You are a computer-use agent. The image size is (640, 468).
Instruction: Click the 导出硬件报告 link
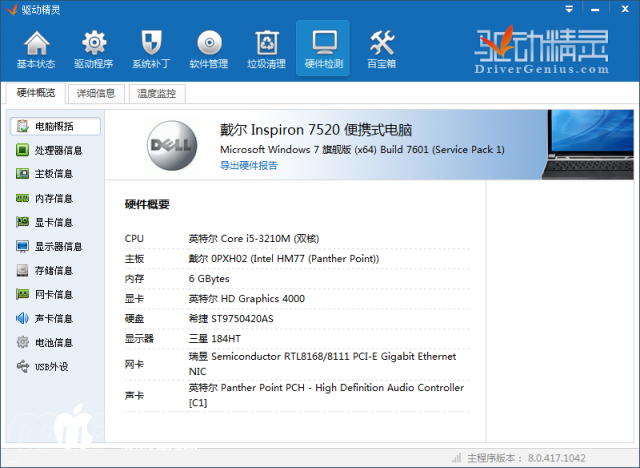click(x=249, y=165)
